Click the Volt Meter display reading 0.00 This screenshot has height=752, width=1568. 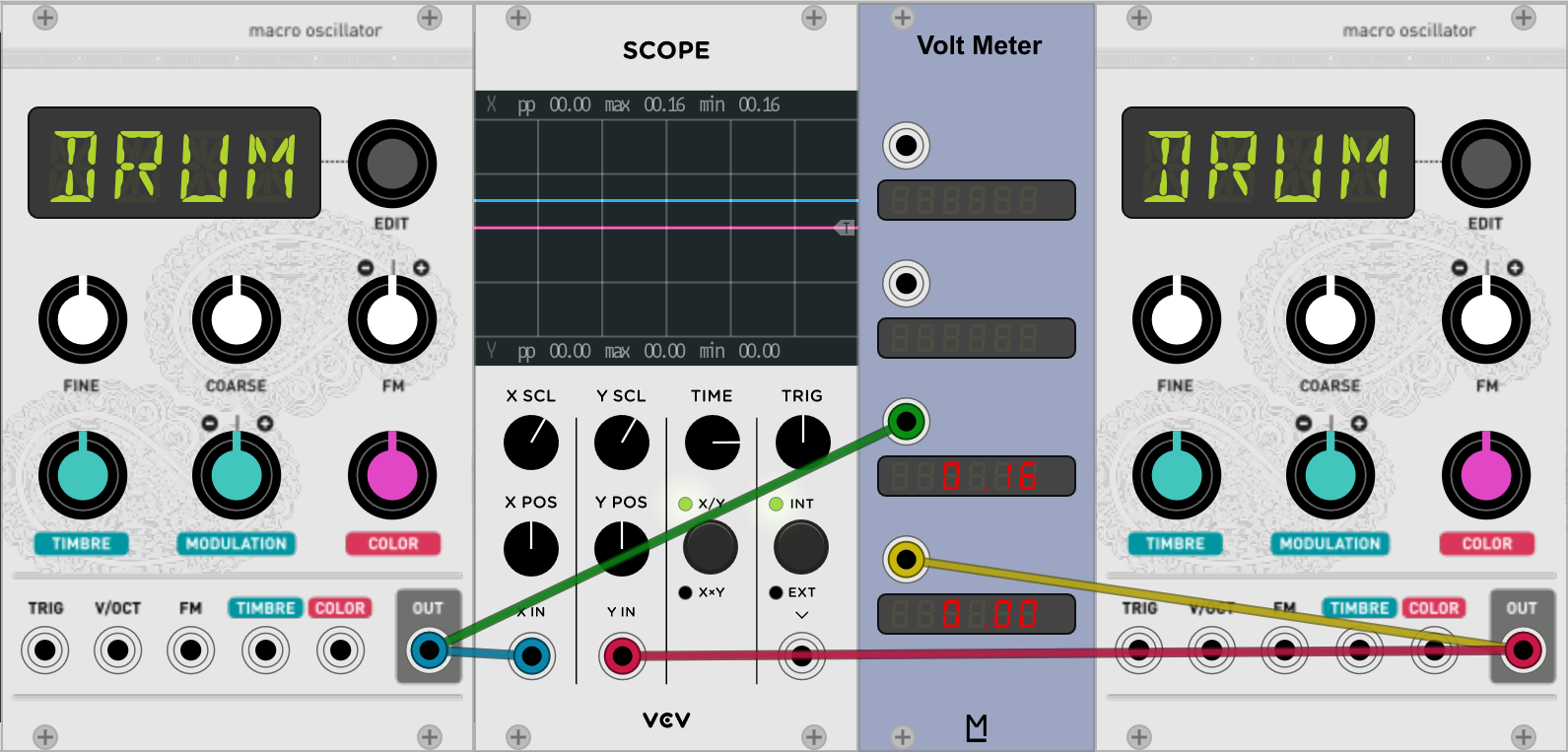click(x=977, y=614)
